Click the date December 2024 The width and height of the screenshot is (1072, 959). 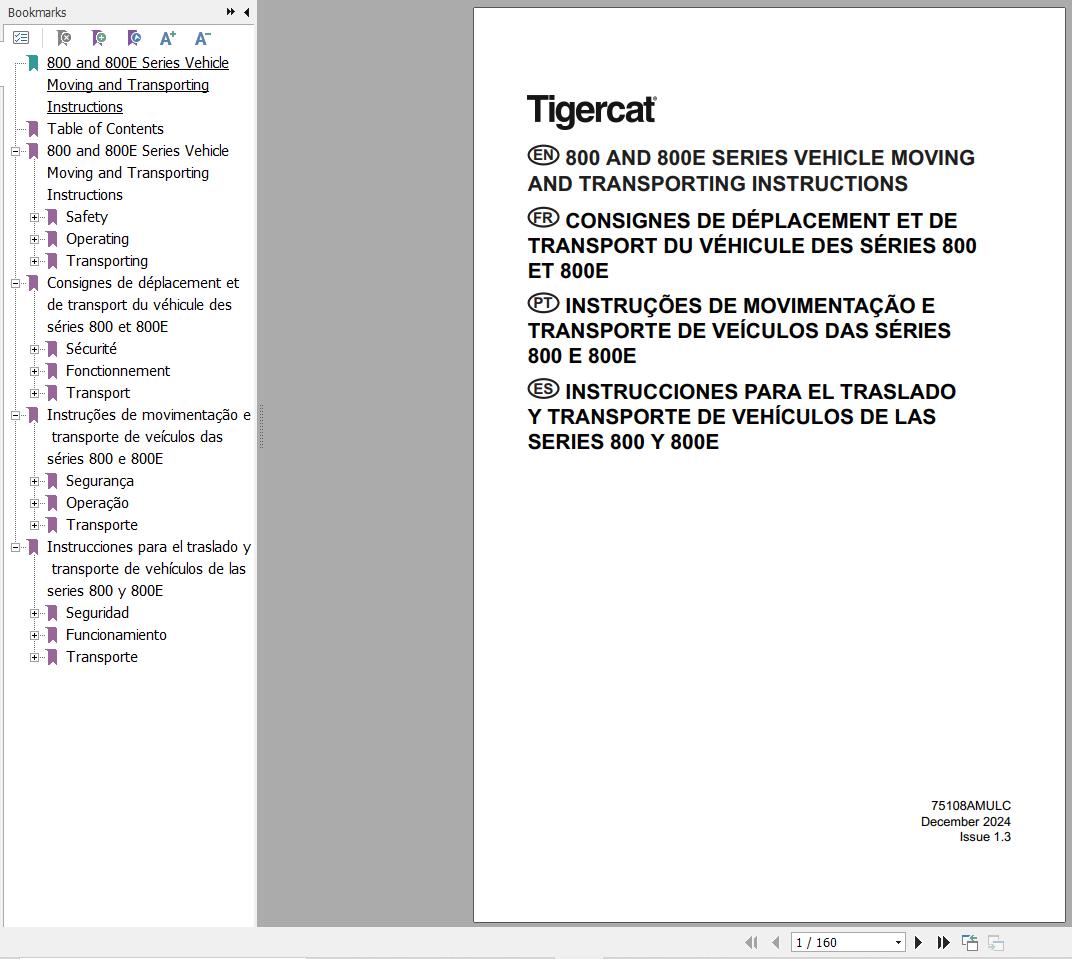click(x=965, y=822)
